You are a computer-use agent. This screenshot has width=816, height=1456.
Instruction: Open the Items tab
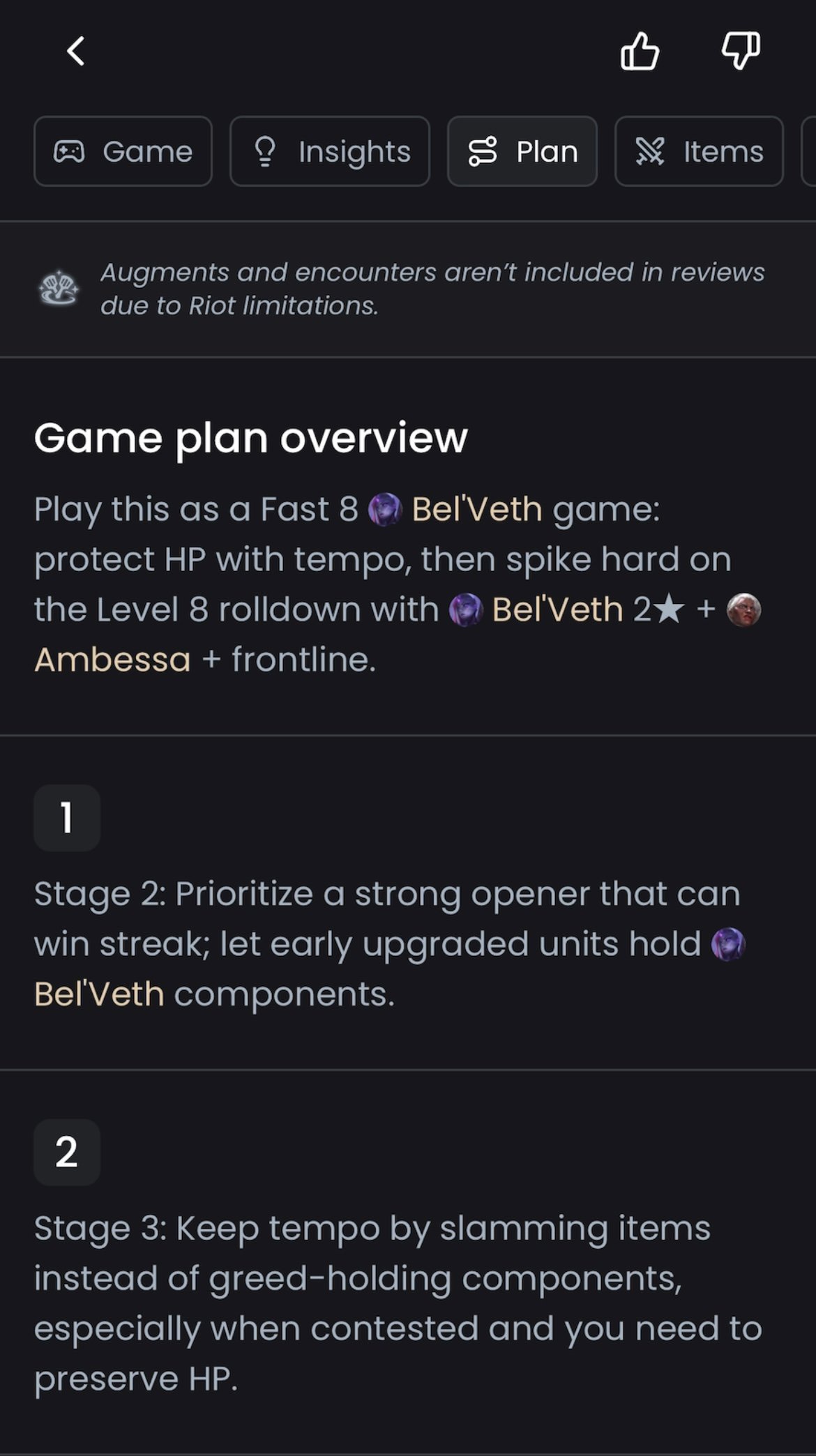coord(699,151)
